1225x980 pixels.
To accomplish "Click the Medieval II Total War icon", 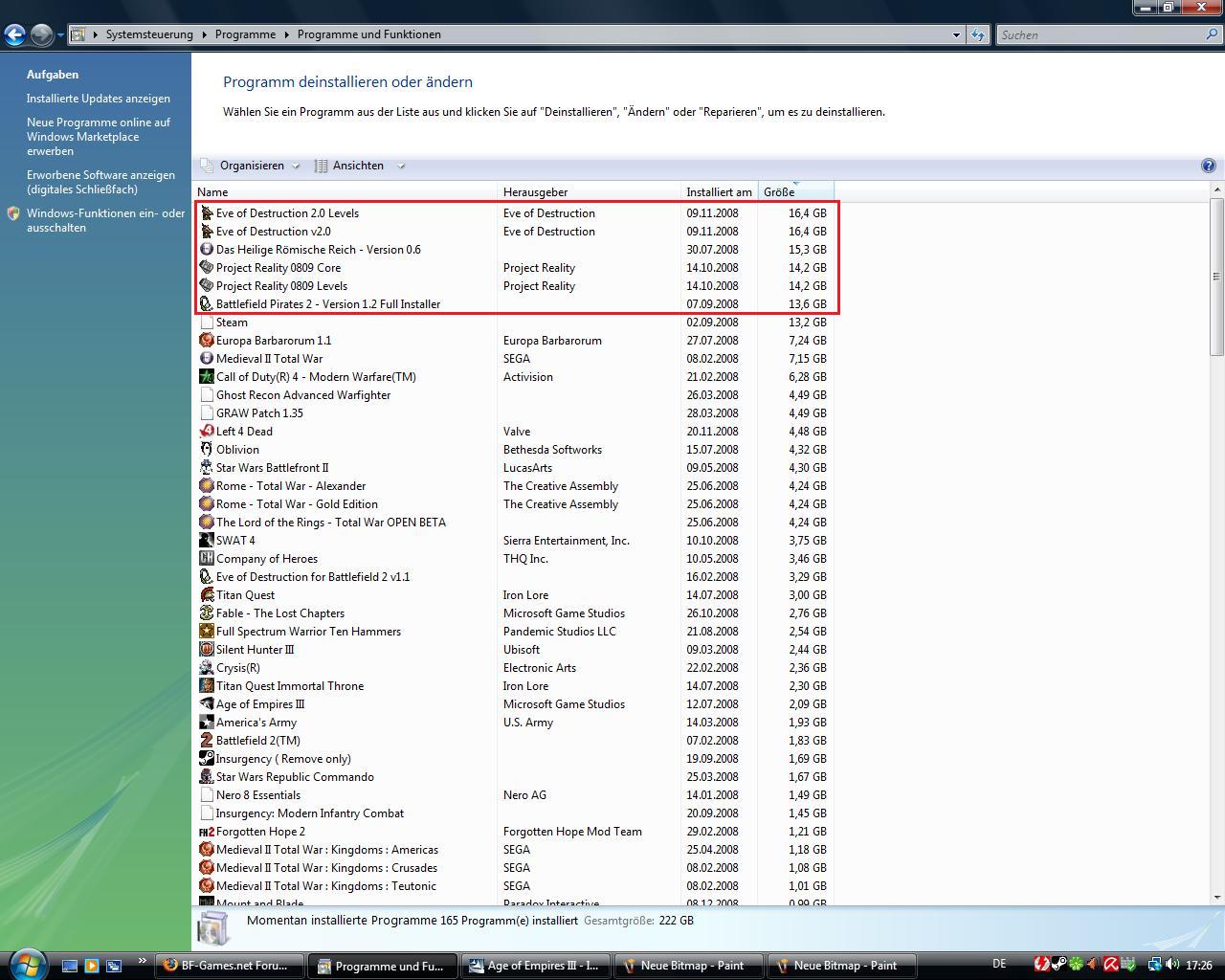I will pos(206,359).
